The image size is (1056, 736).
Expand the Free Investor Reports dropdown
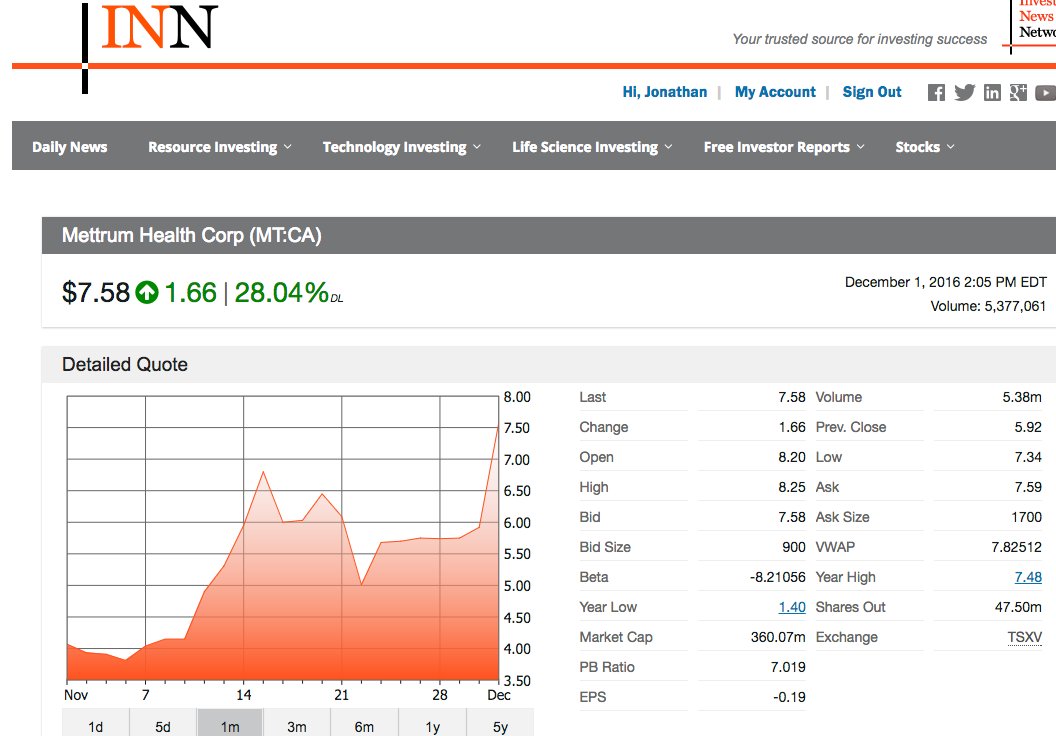(785, 147)
